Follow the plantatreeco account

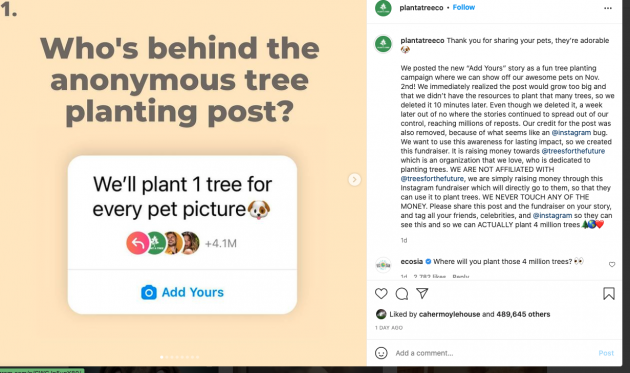coord(464,7)
